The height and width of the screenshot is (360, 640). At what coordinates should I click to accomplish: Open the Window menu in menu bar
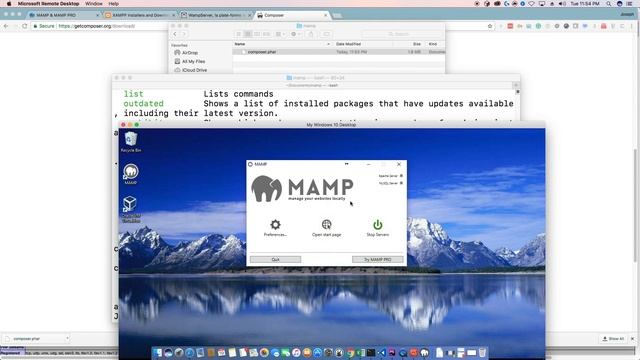pos(93,4)
